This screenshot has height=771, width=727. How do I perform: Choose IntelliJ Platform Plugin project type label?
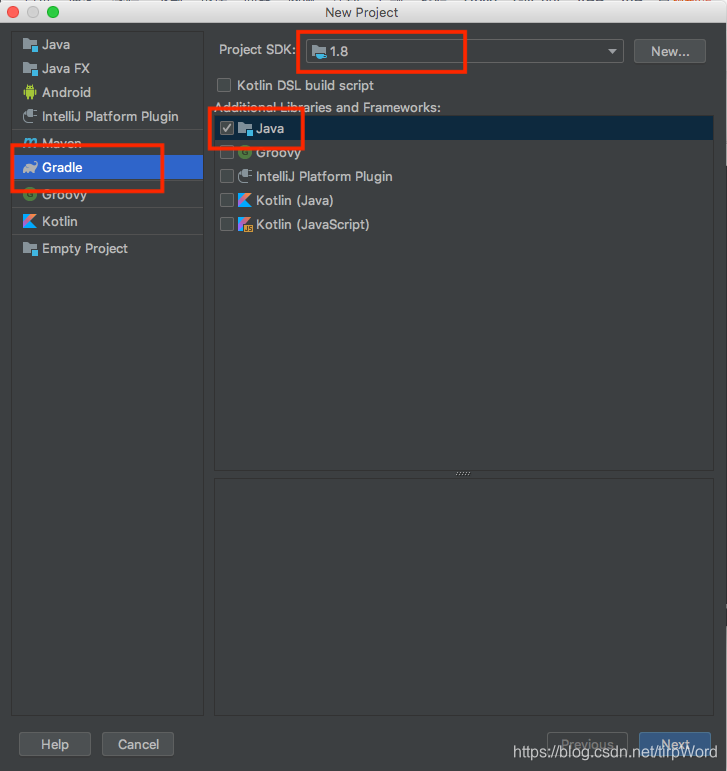pos(110,117)
